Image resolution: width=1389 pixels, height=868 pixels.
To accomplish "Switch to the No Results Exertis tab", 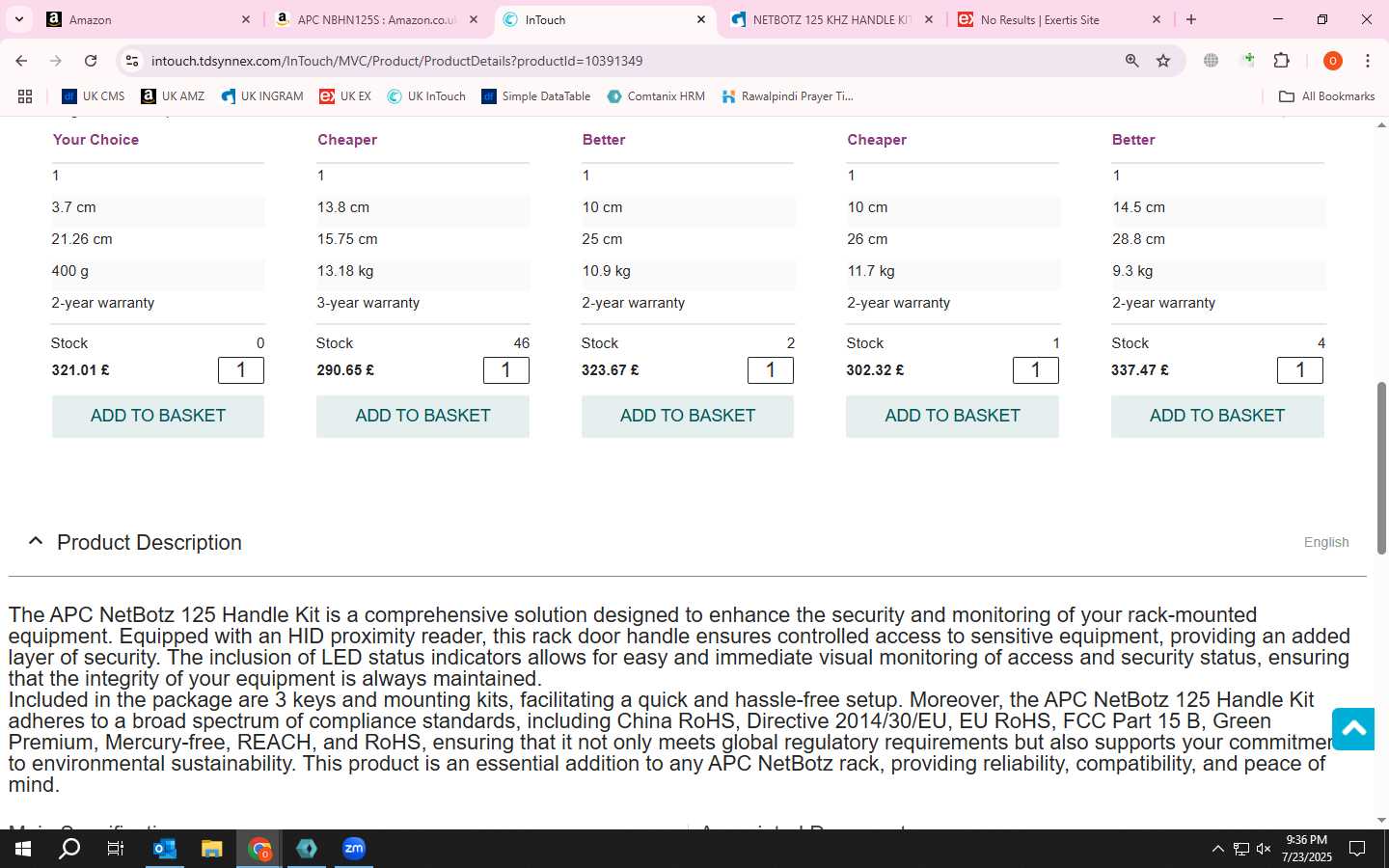I will pyautogui.click(x=1059, y=19).
